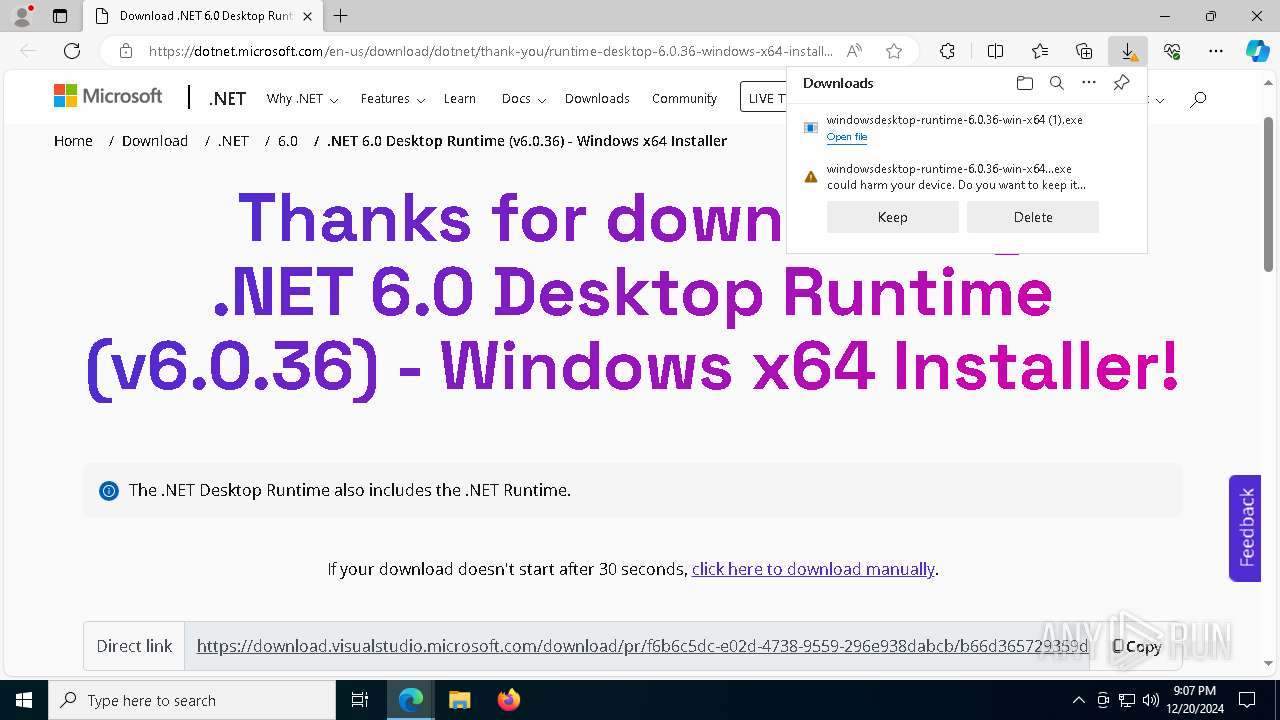Open the Learn nav item
The height and width of the screenshot is (720, 1280).
click(x=460, y=99)
